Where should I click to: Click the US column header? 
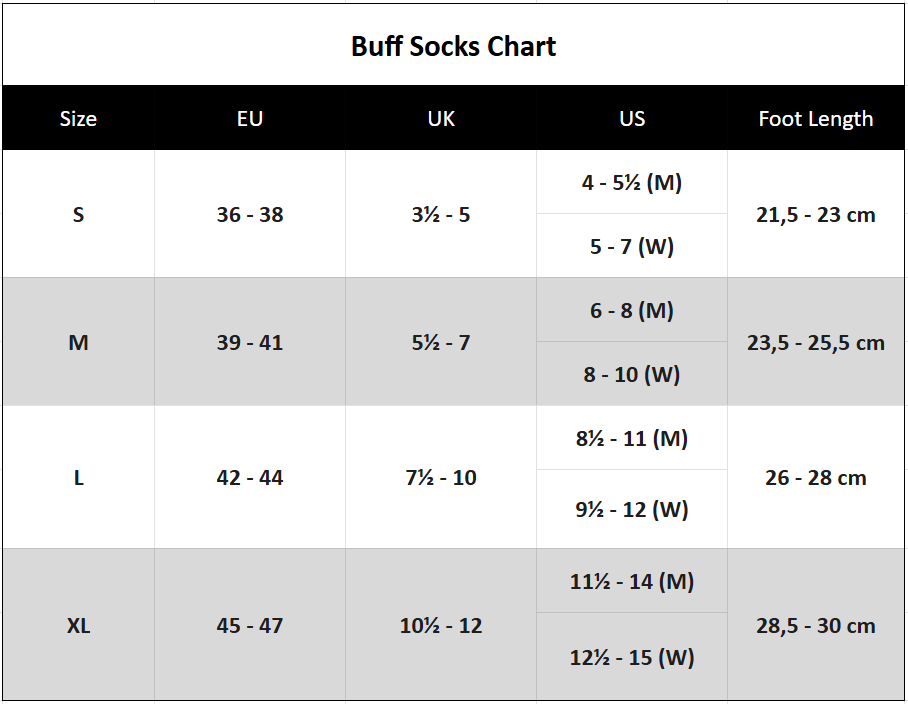point(632,118)
